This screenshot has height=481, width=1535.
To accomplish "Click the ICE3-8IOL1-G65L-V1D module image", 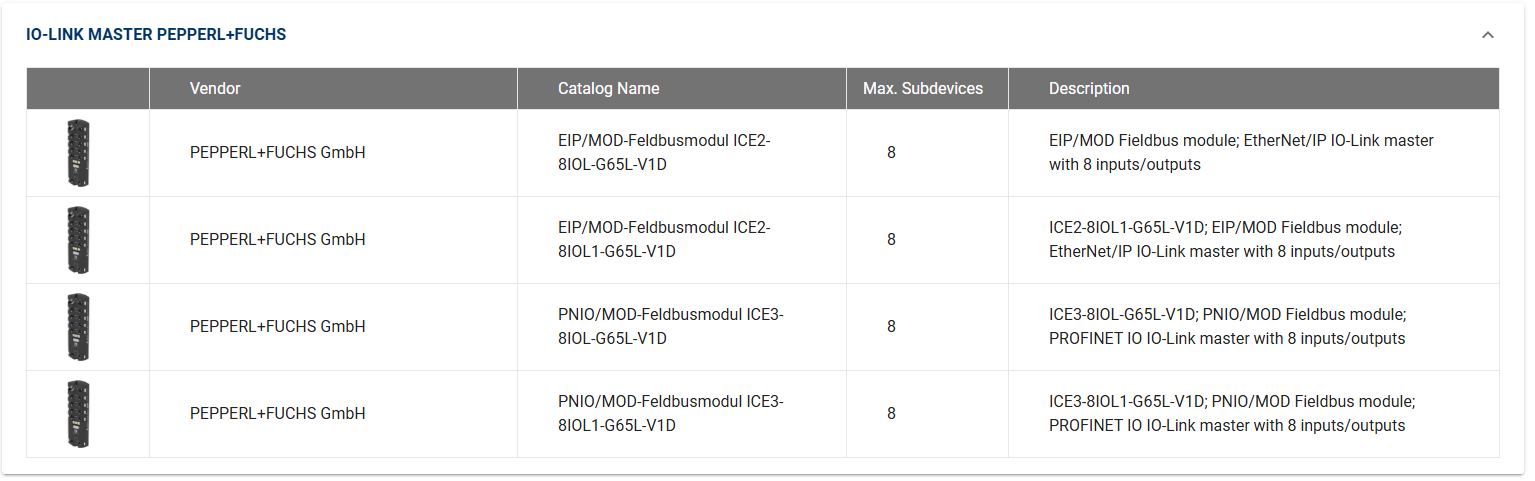I will click(79, 414).
